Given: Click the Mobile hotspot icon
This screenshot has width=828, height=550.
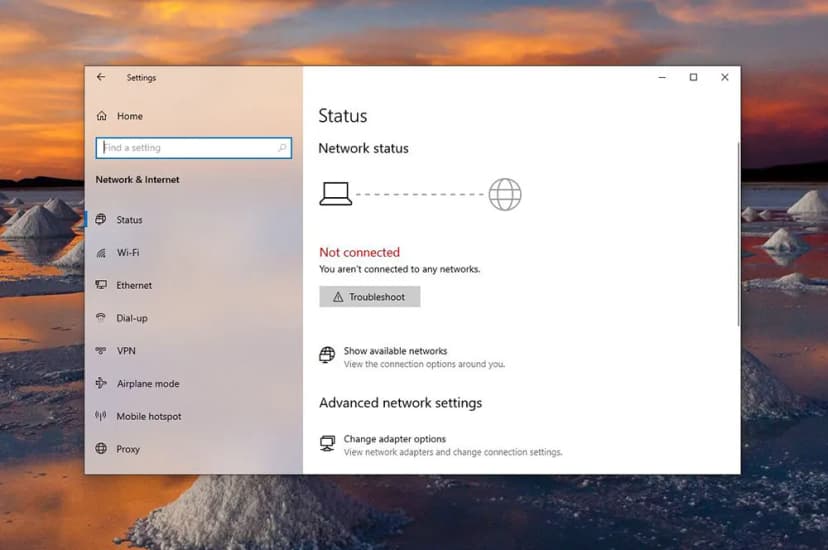Looking at the screenshot, I should click(101, 416).
